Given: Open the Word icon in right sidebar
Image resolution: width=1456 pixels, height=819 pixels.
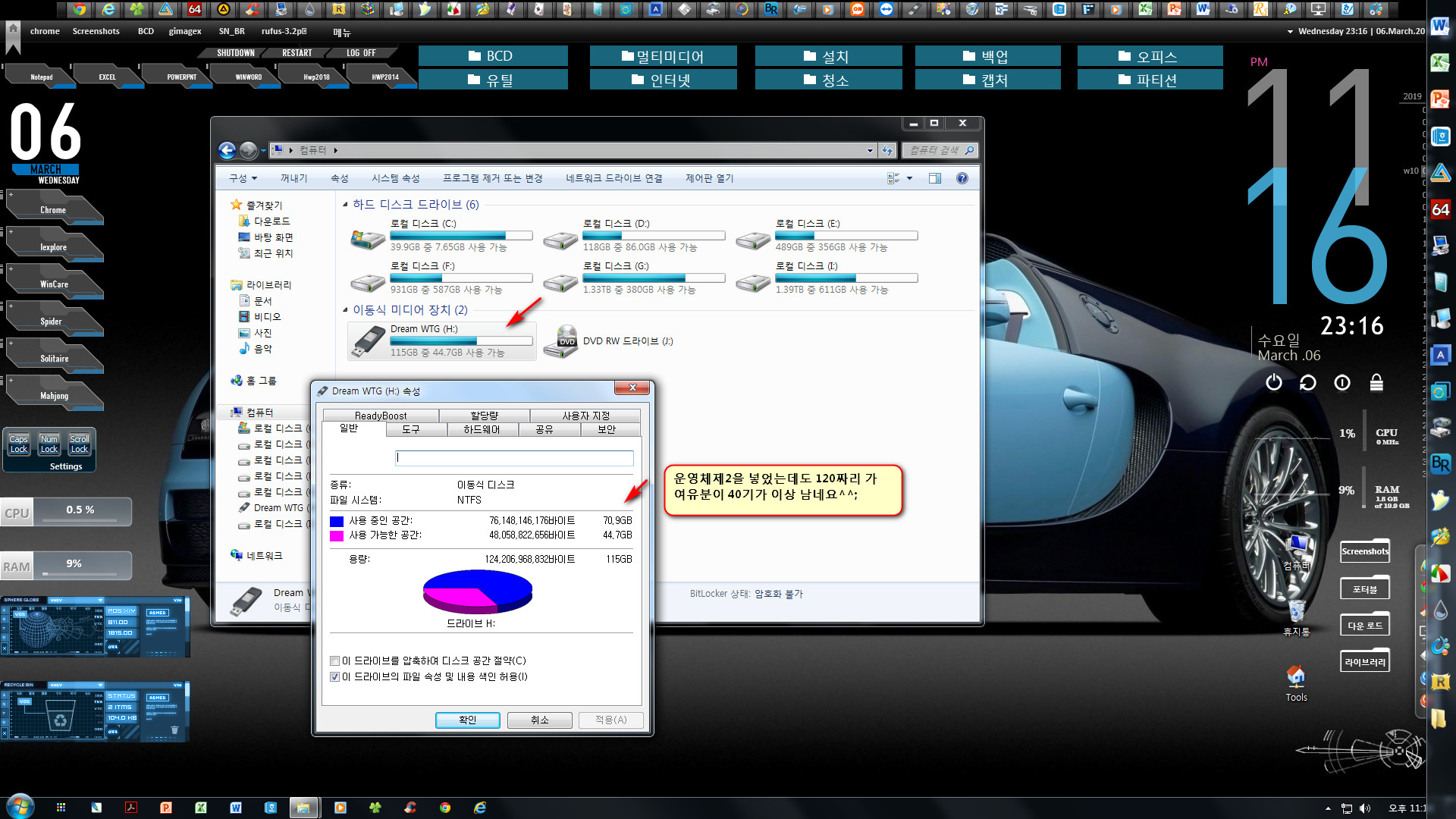Looking at the screenshot, I should pyautogui.click(x=1440, y=27).
